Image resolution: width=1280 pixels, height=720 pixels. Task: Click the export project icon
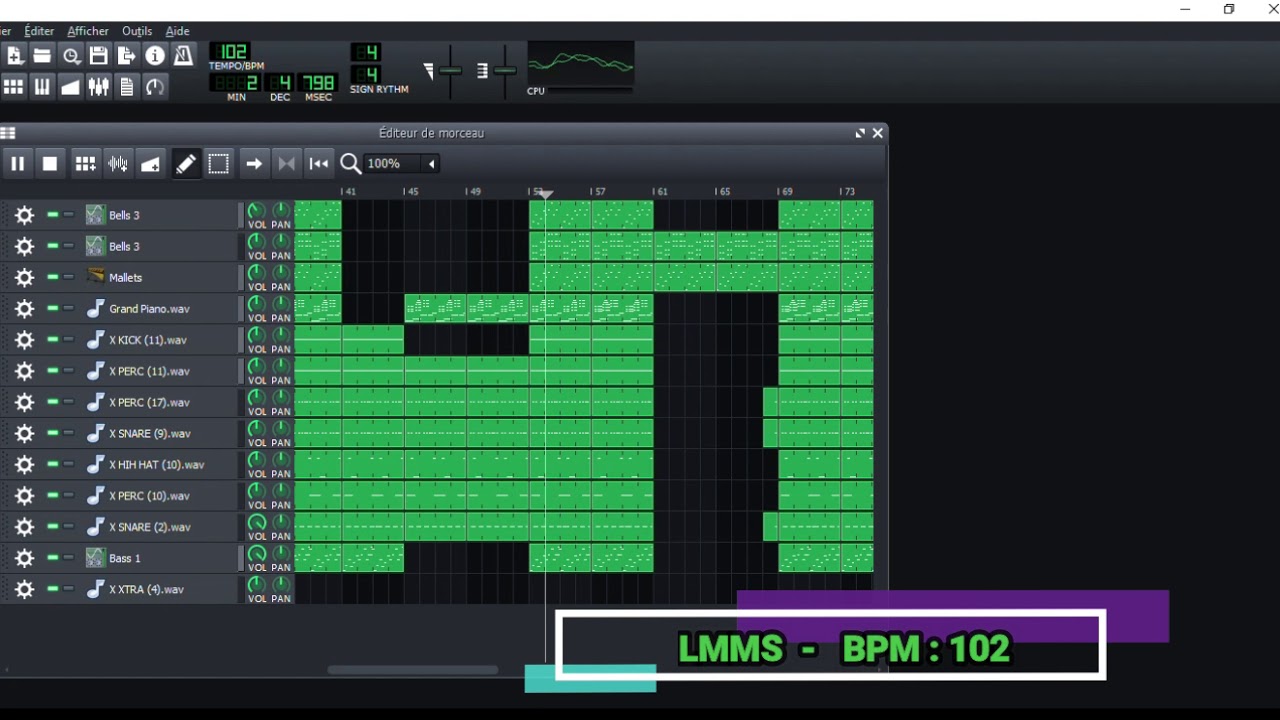point(126,56)
